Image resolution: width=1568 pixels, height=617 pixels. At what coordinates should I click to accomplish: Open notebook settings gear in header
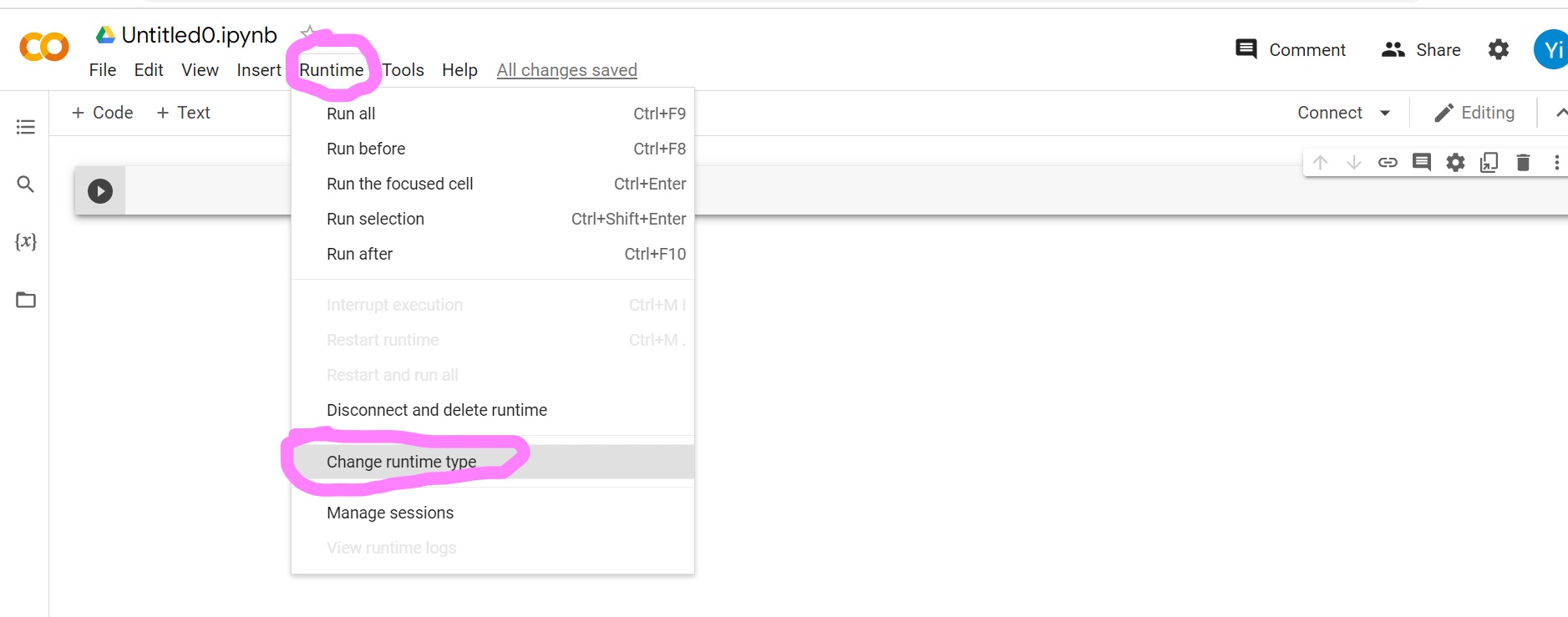(x=1499, y=50)
